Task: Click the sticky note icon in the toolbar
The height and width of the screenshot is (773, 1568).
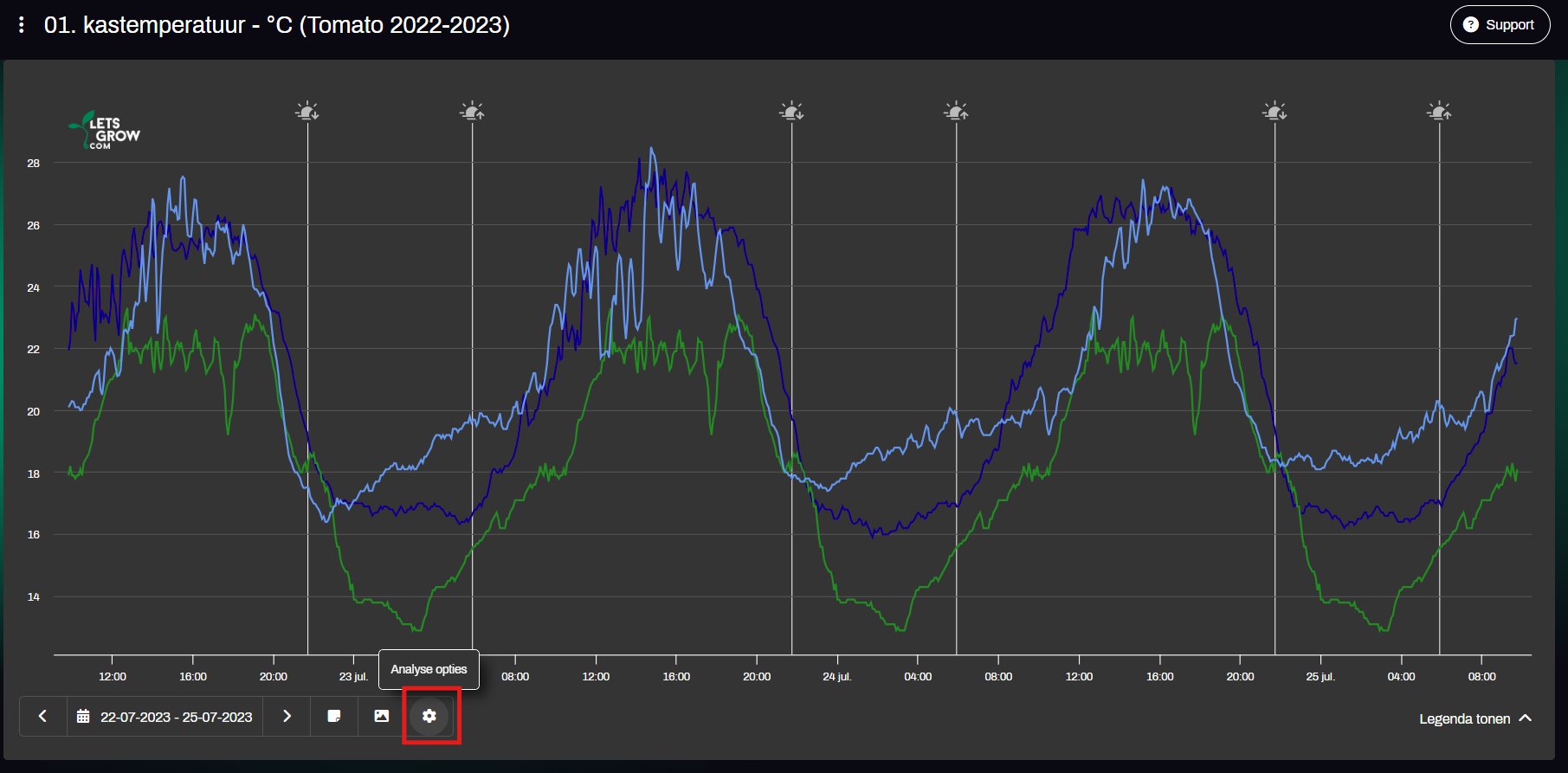Action: coord(334,717)
